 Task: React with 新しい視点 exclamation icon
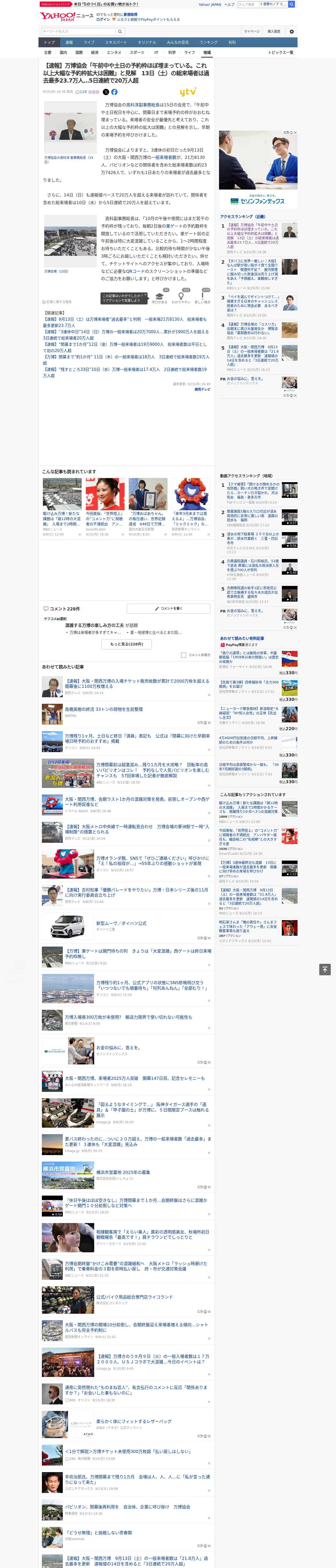click(x=203, y=297)
